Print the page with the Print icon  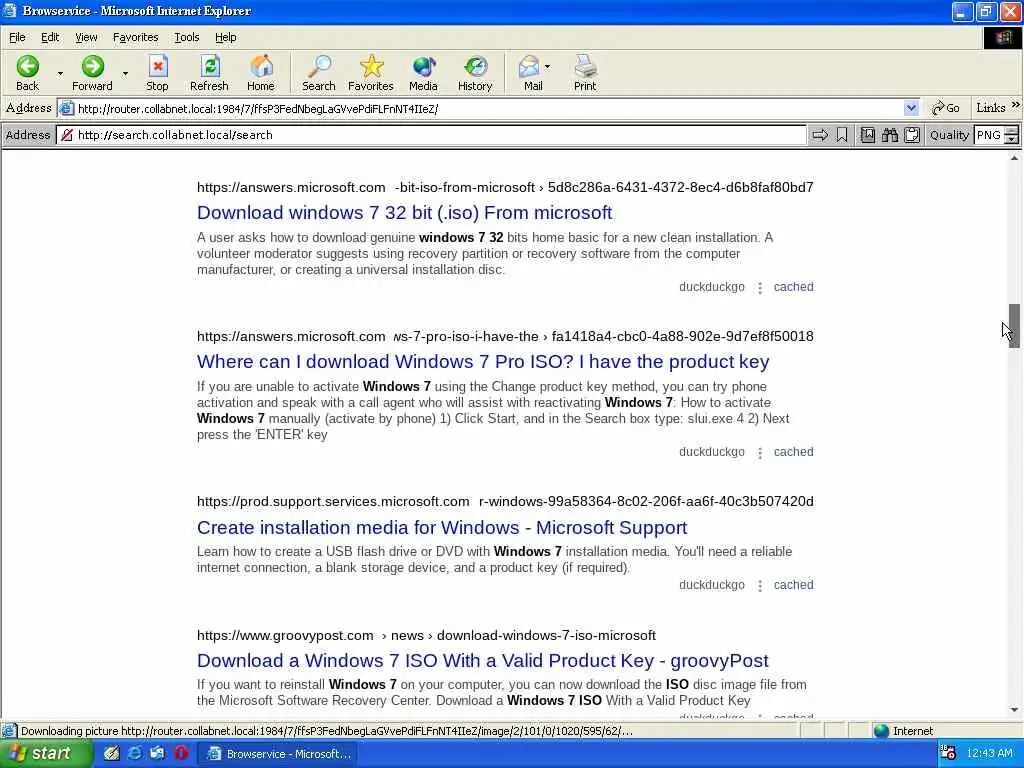pyautogui.click(x=585, y=67)
